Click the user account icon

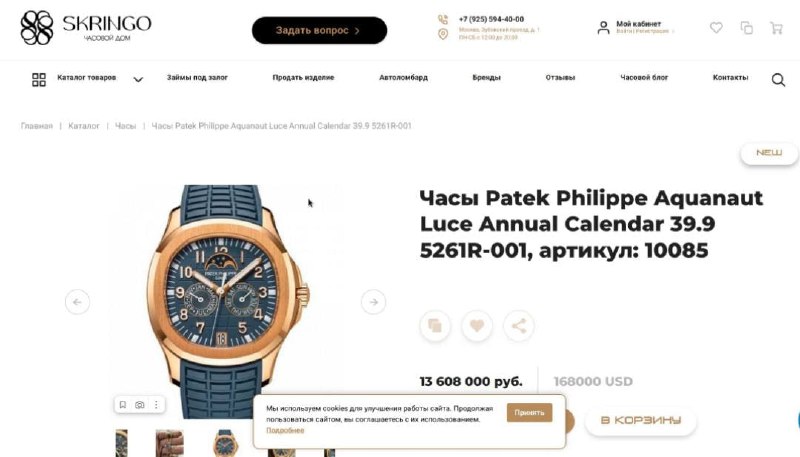pos(603,28)
